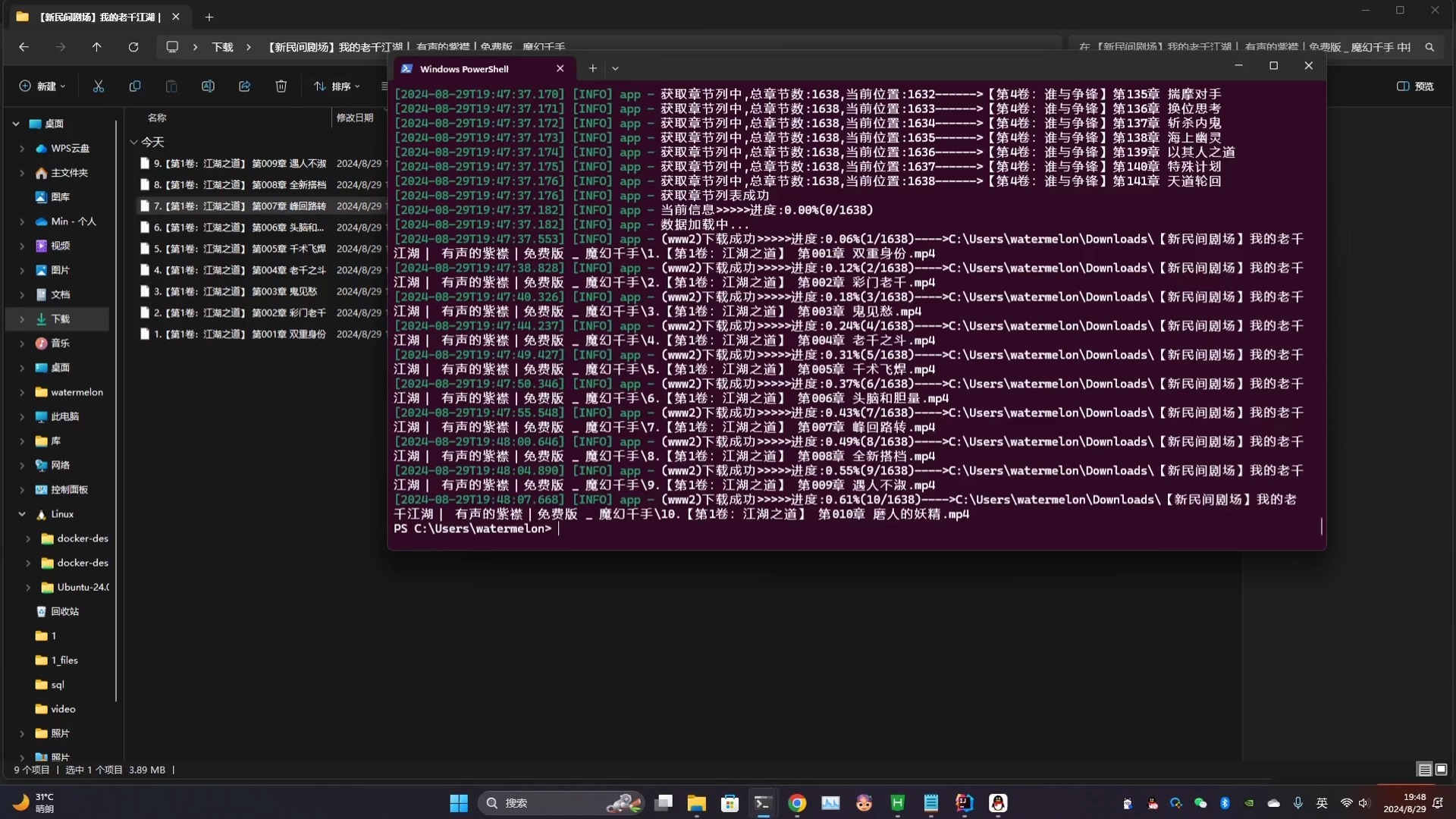Viewport: 1456px width, 819px height.
Task: Open the PowerShell new-tab dropdown arrow
Action: coord(615,68)
